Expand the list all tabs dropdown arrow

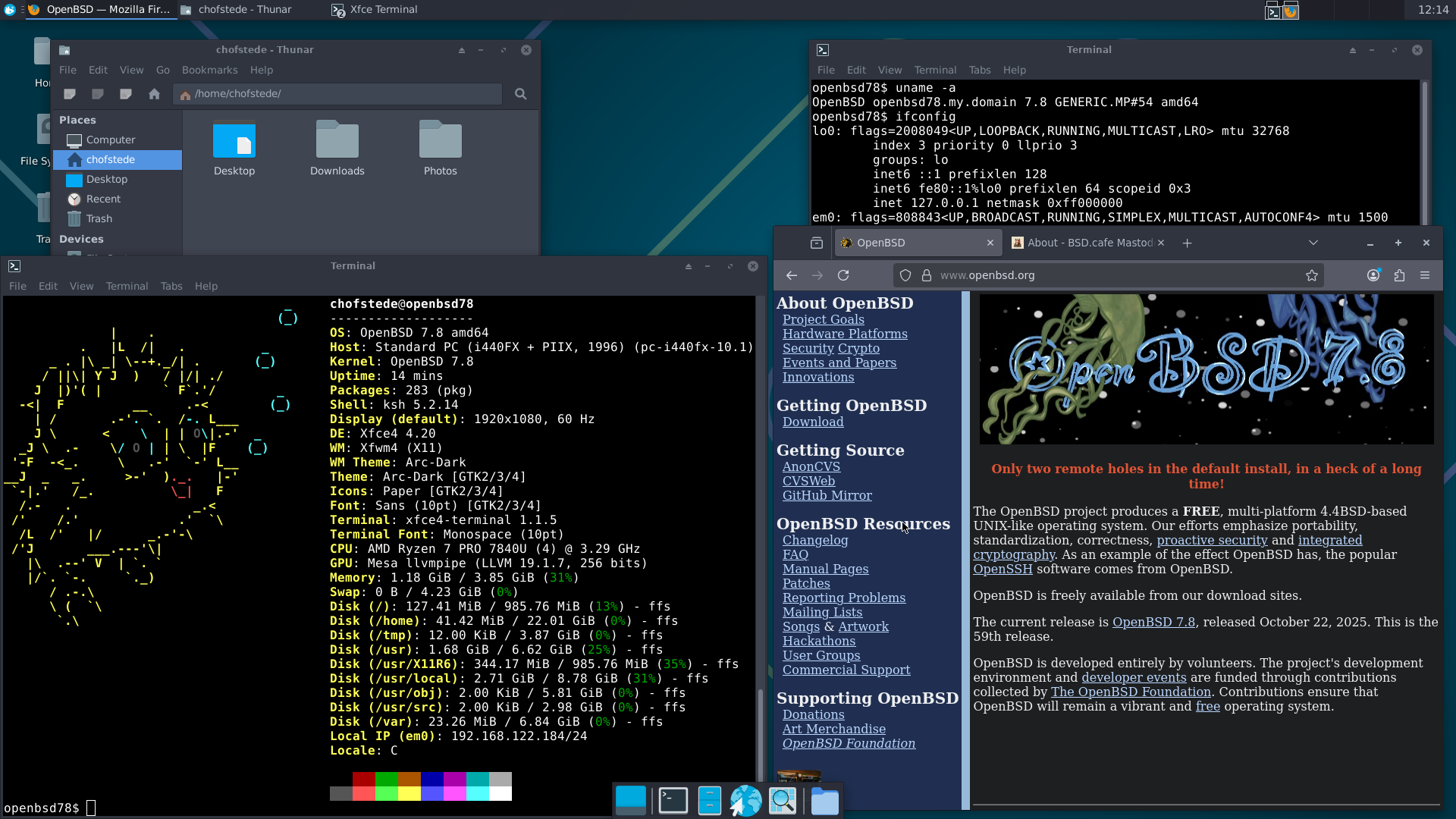pos(1313,243)
